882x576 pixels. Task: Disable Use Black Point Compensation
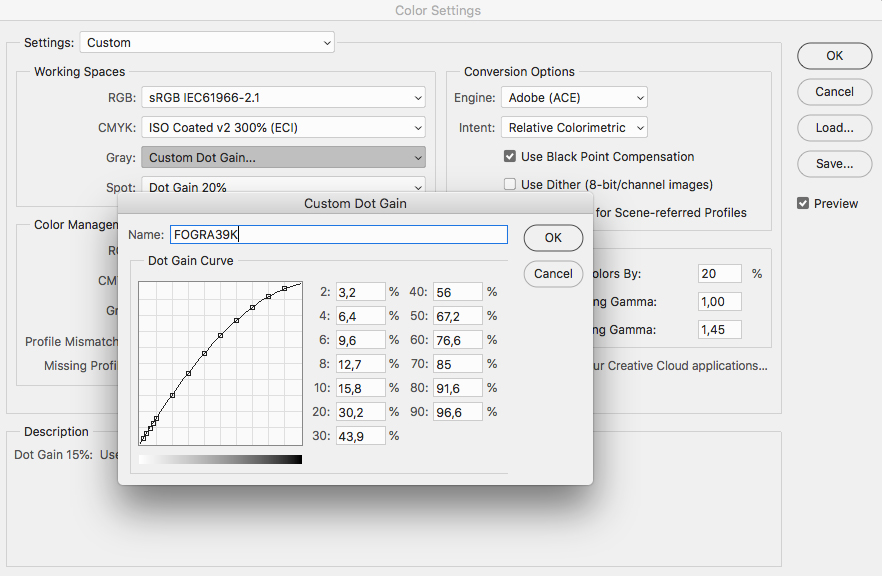[510, 157]
